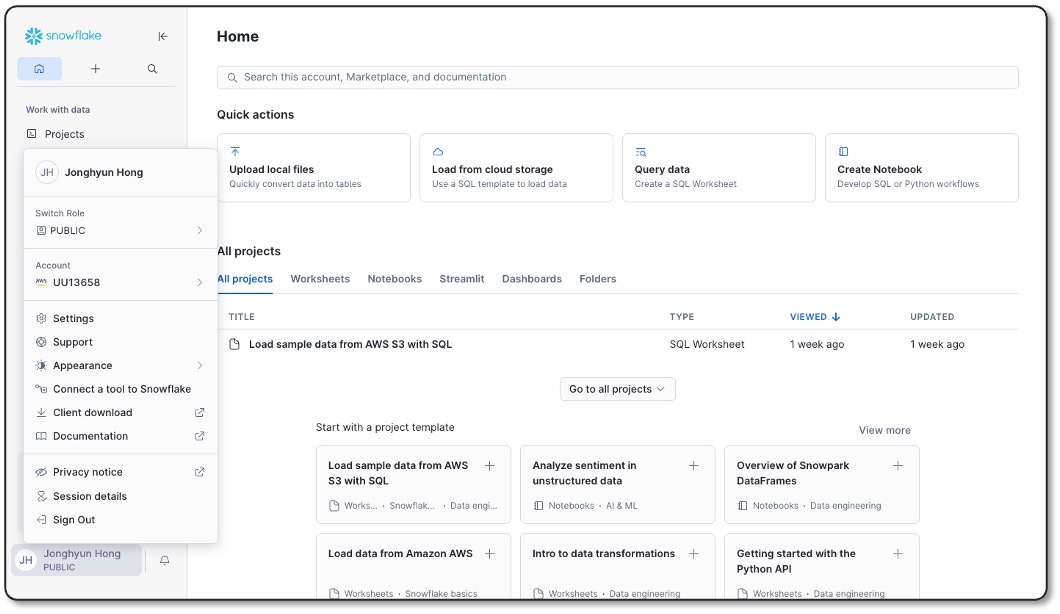Click the upload arrow icon on Upload local files

coord(235,151)
